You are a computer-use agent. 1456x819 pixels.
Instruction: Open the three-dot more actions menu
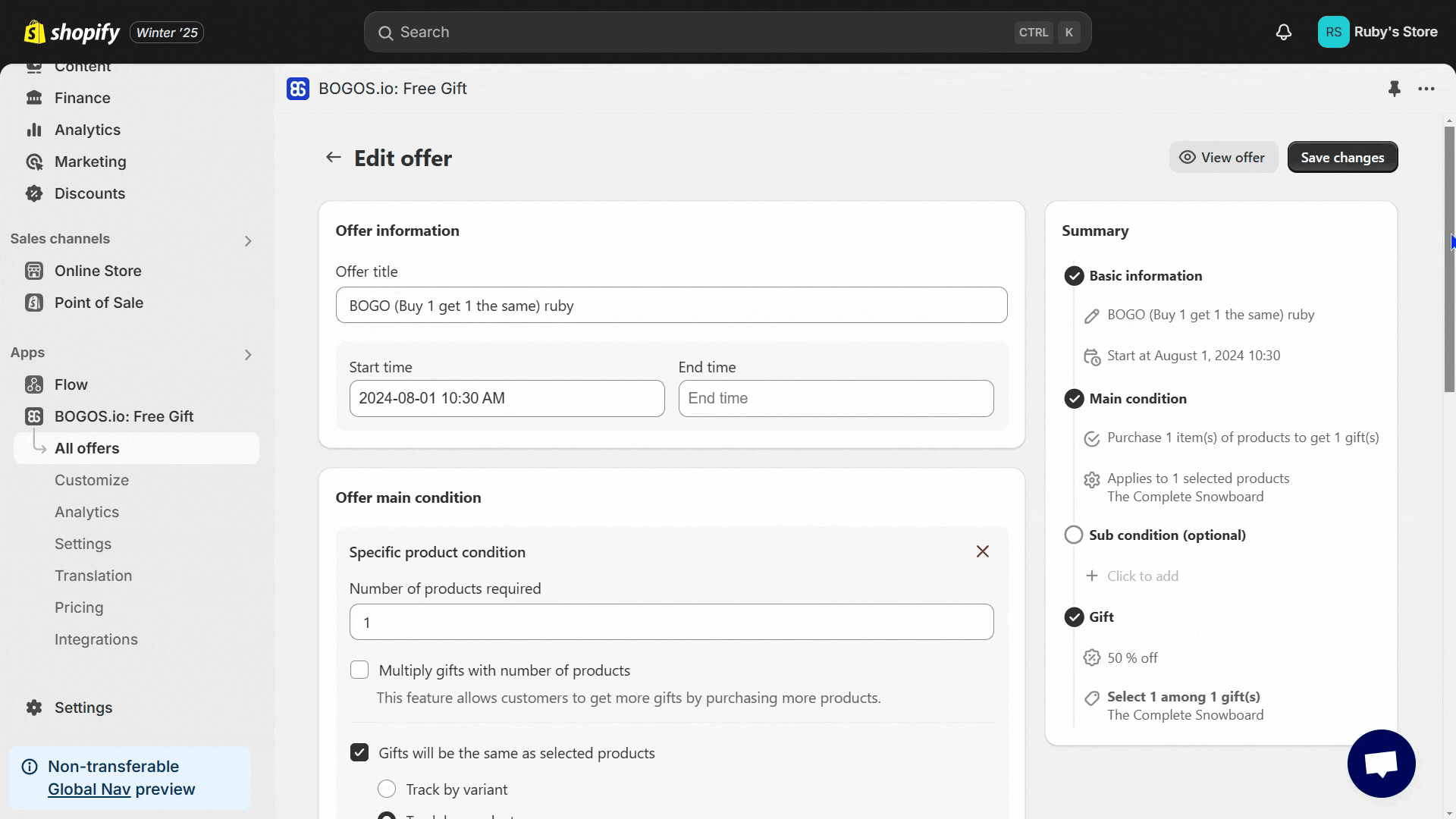(x=1426, y=89)
